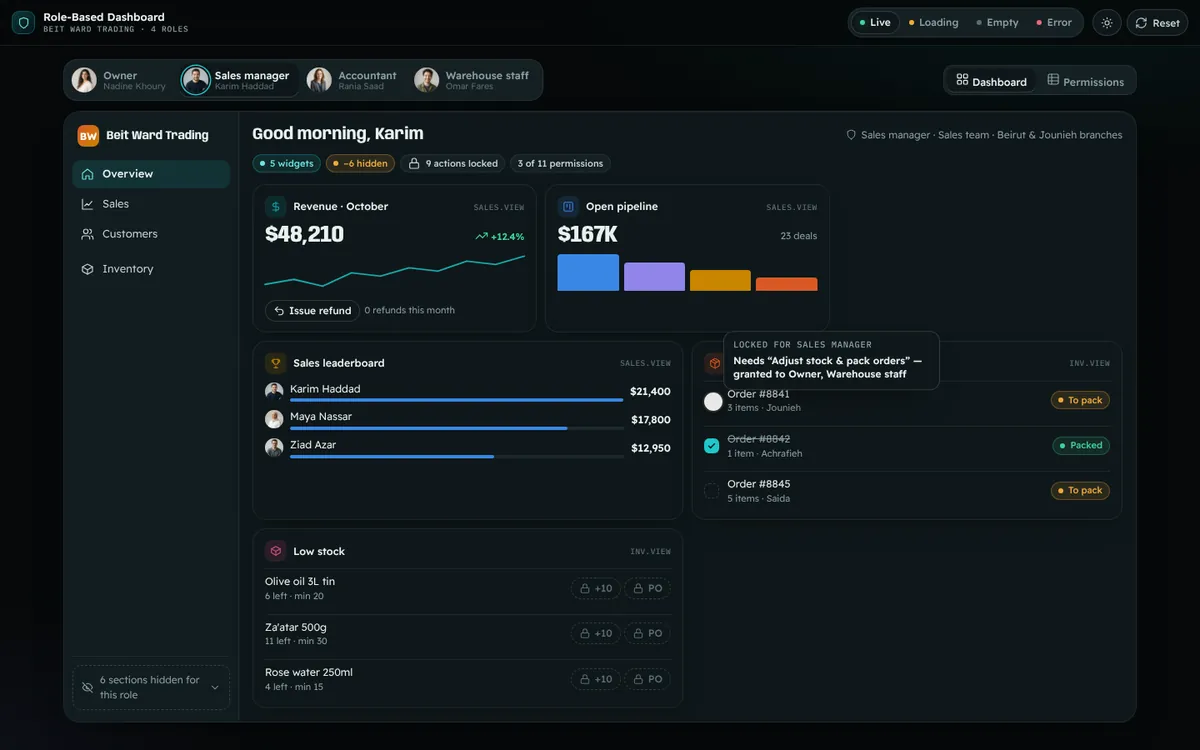This screenshot has width=1200, height=750.
Task: Click To pack badge for Order #8845
Action: pos(1080,490)
